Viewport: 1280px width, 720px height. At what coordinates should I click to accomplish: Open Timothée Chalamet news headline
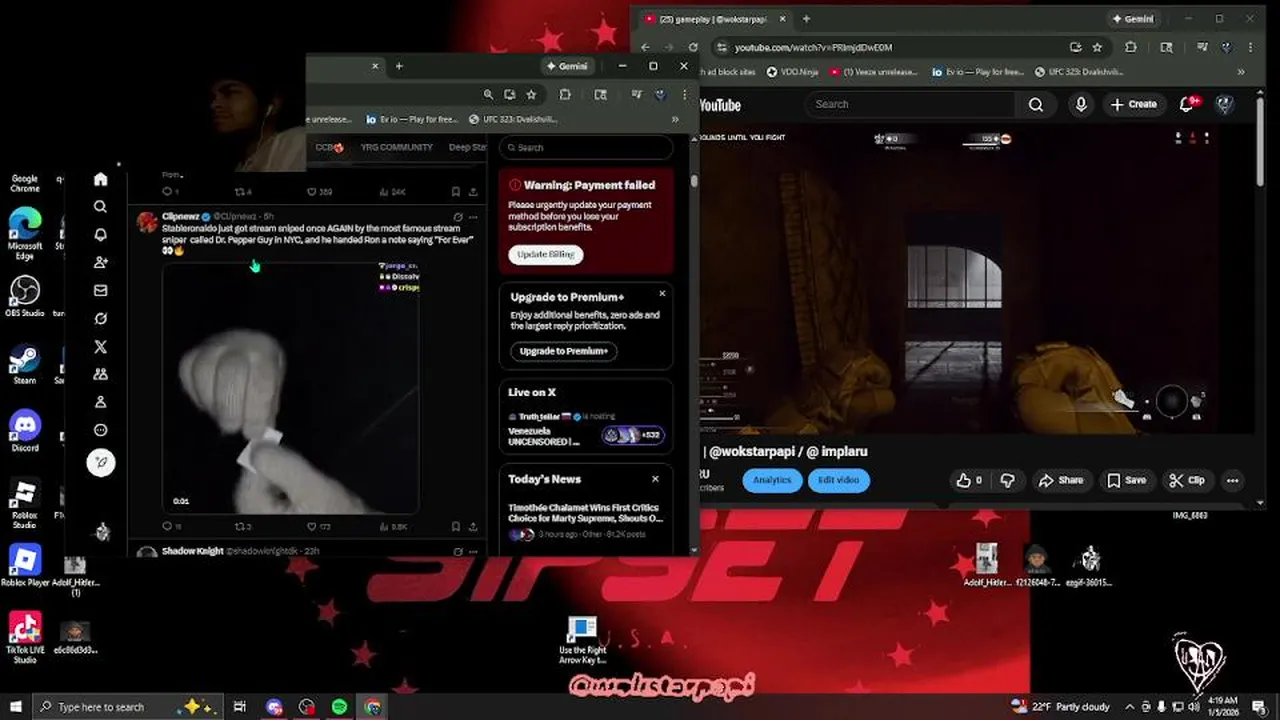tap(585, 513)
